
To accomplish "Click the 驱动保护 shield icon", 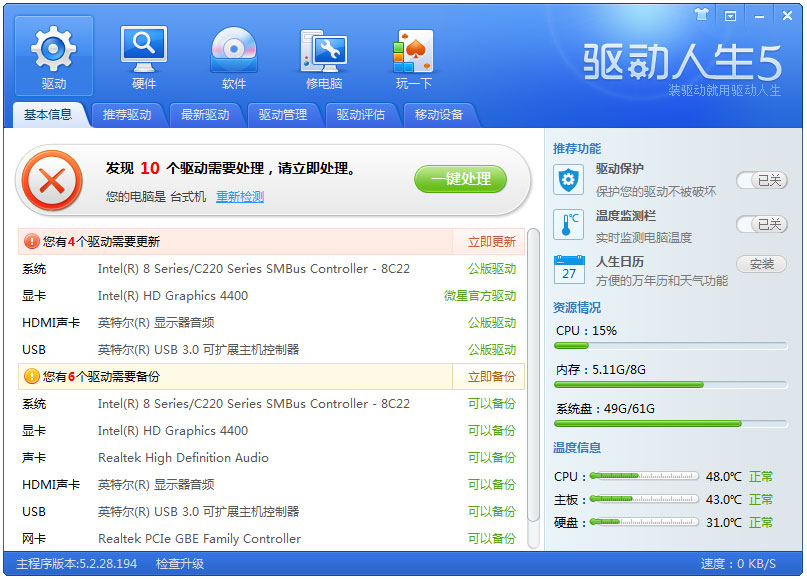I will coord(568,180).
